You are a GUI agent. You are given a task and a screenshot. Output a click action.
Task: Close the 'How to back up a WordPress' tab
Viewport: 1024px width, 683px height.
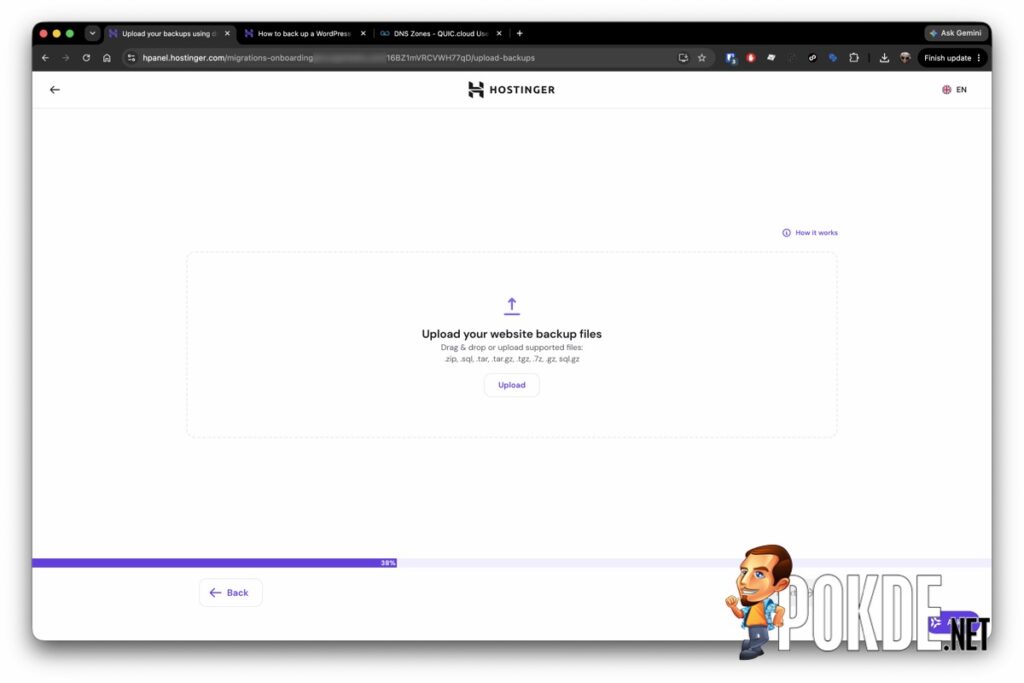pyautogui.click(x=363, y=33)
